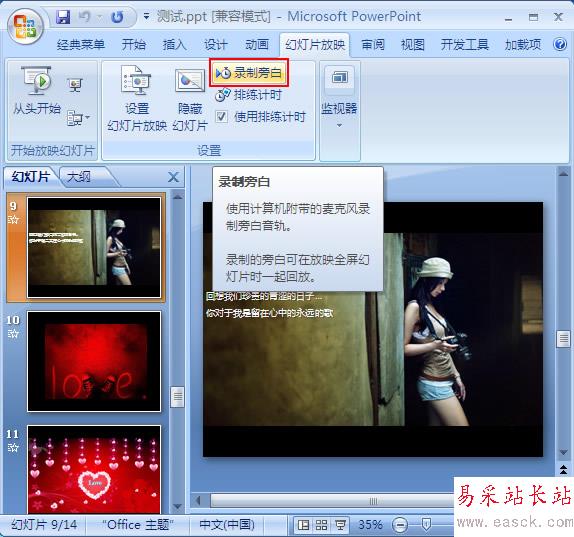Click thumbnail pane scroll down arrow
The height and width of the screenshot is (537, 574).
point(178,507)
